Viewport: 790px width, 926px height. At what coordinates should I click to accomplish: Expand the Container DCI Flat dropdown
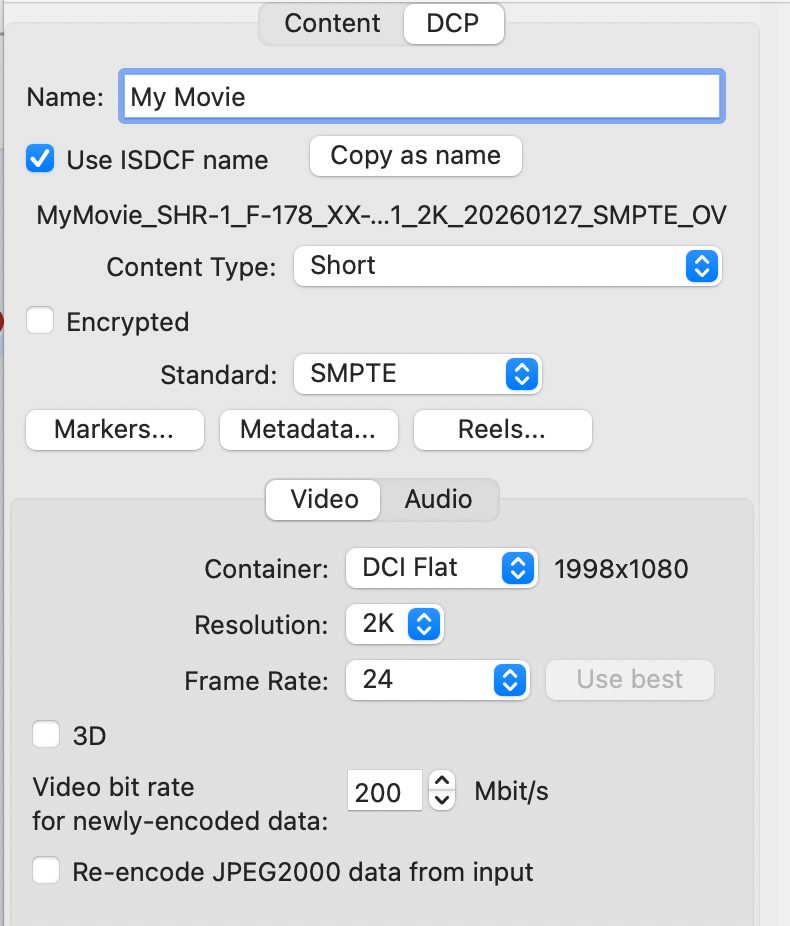441,568
